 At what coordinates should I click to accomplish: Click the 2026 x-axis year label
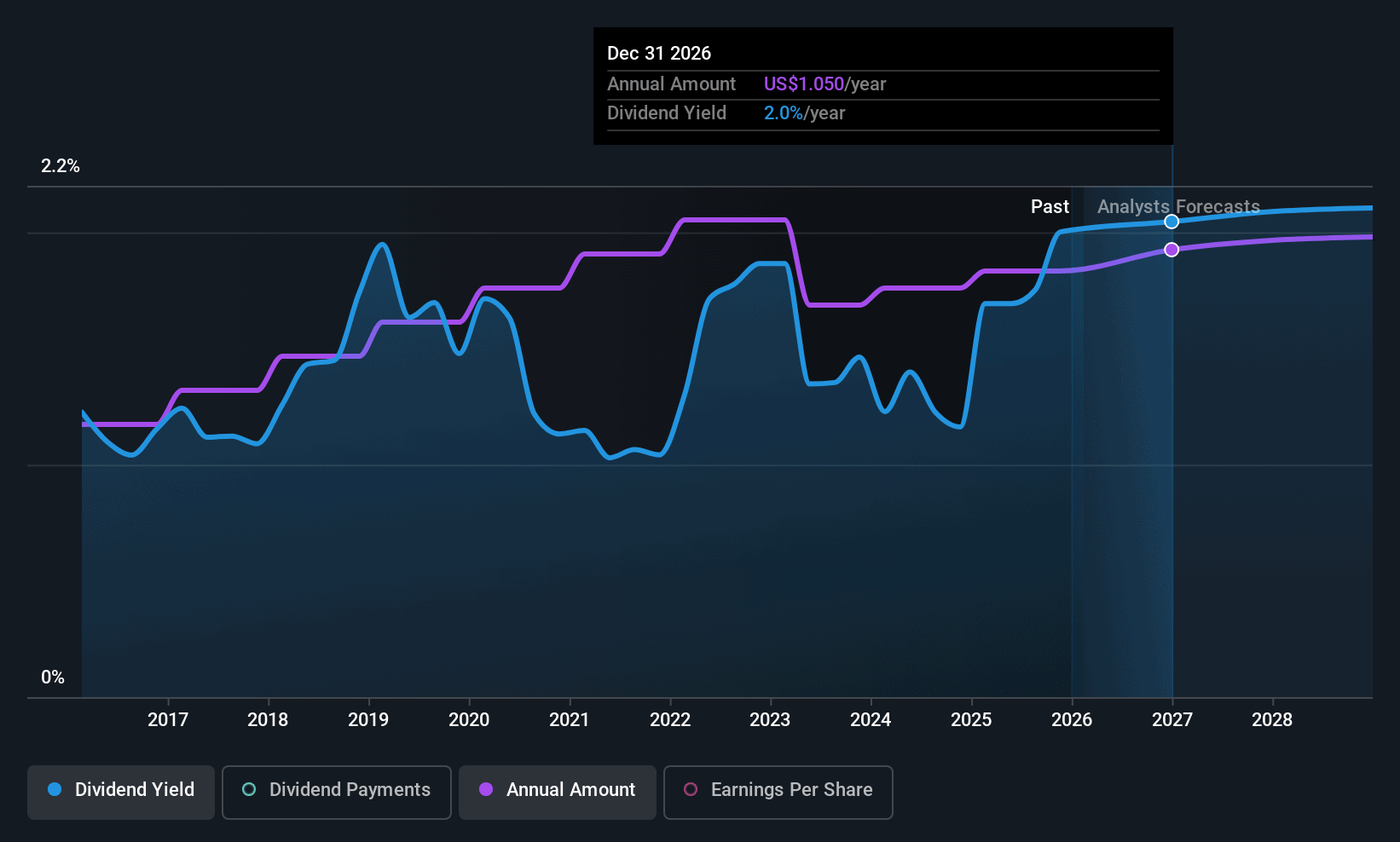(x=1072, y=720)
